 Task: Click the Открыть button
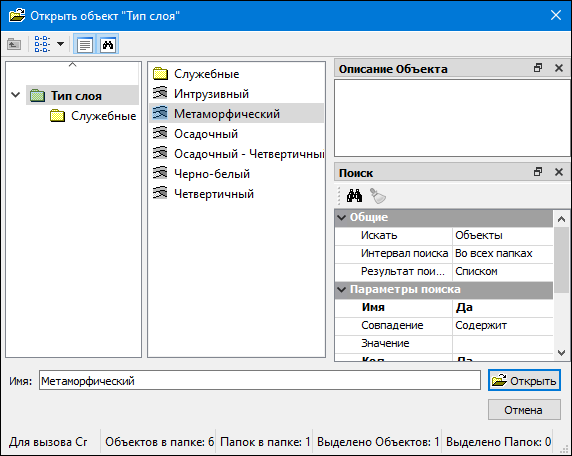click(524, 380)
